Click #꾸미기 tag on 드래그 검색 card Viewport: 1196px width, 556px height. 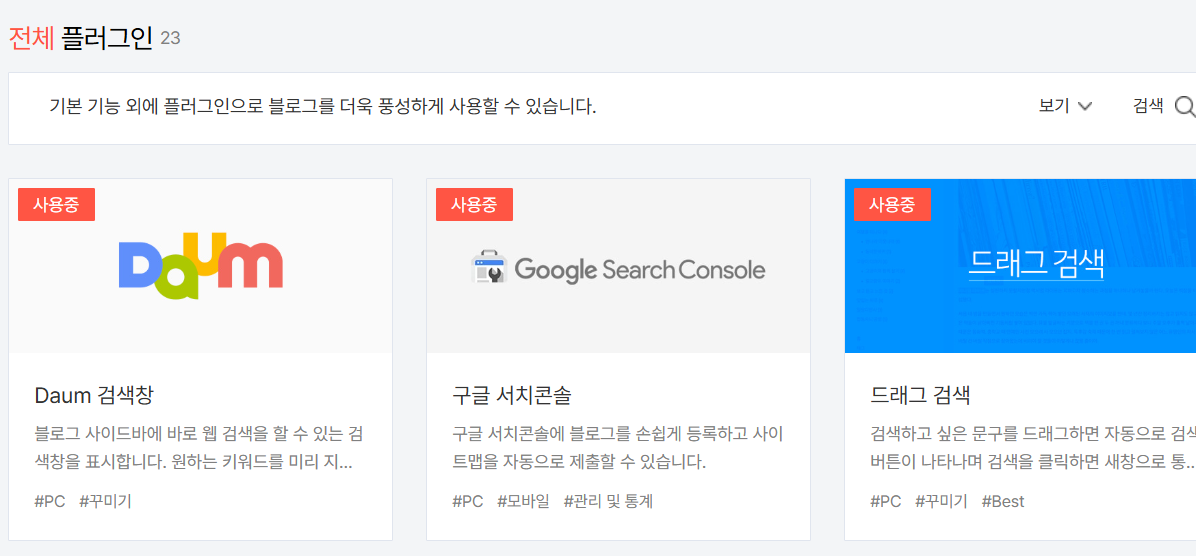click(x=941, y=501)
